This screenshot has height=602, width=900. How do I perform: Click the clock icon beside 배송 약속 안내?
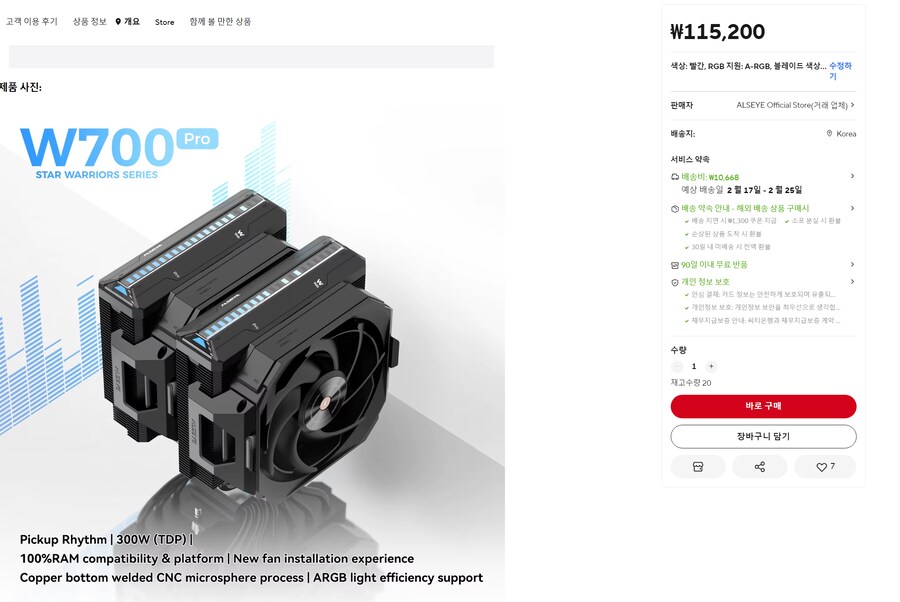point(675,208)
